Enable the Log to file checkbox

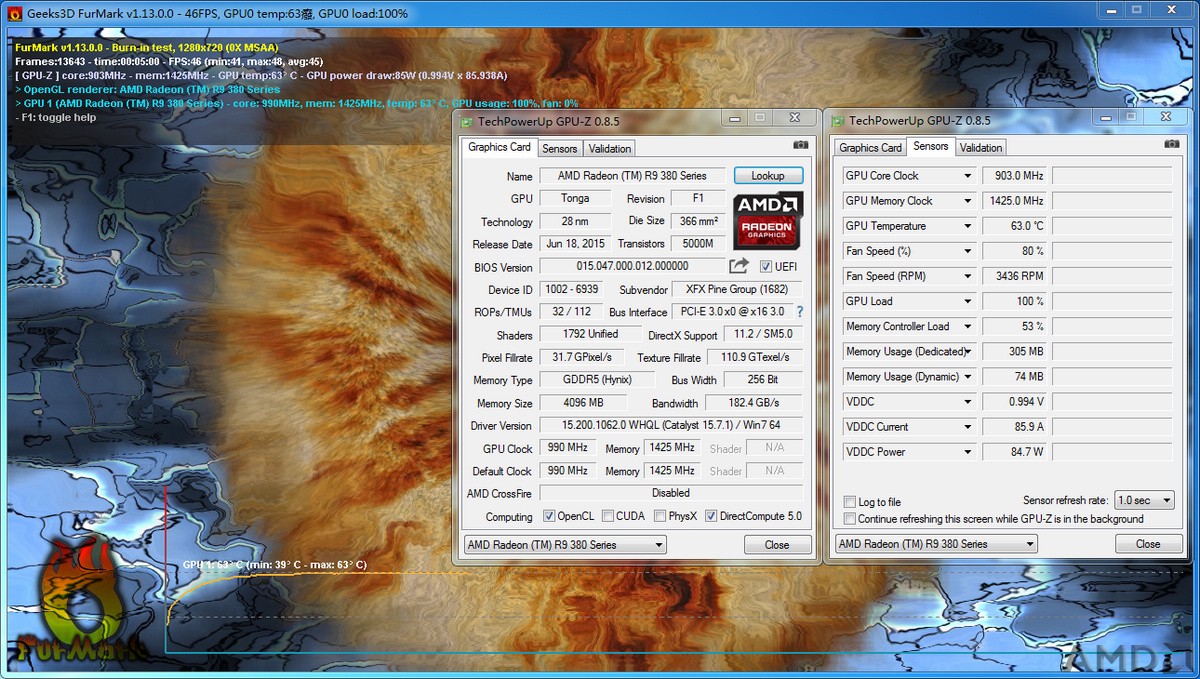click(x=850, y=502)
